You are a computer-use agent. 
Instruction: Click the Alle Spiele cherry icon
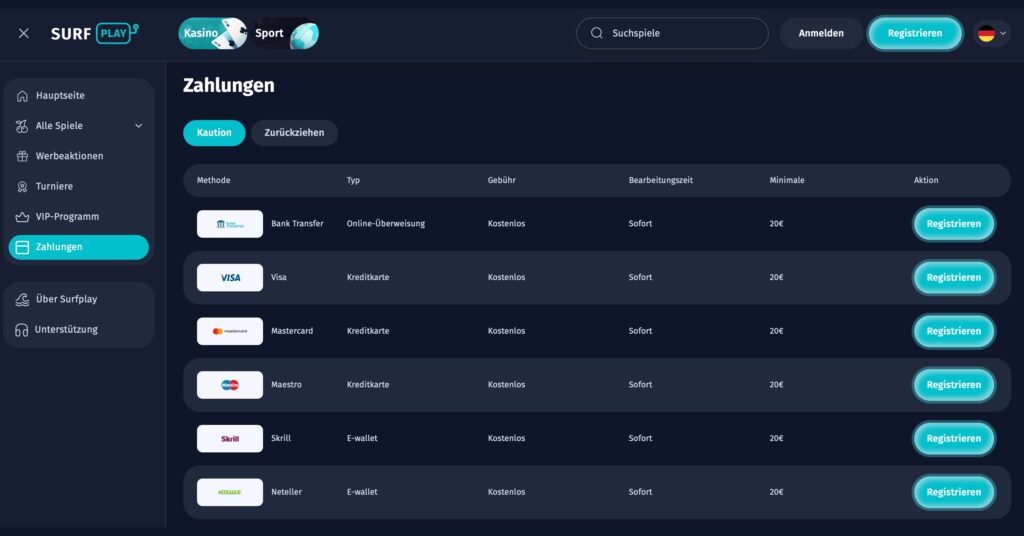click(x=22, y=126)
